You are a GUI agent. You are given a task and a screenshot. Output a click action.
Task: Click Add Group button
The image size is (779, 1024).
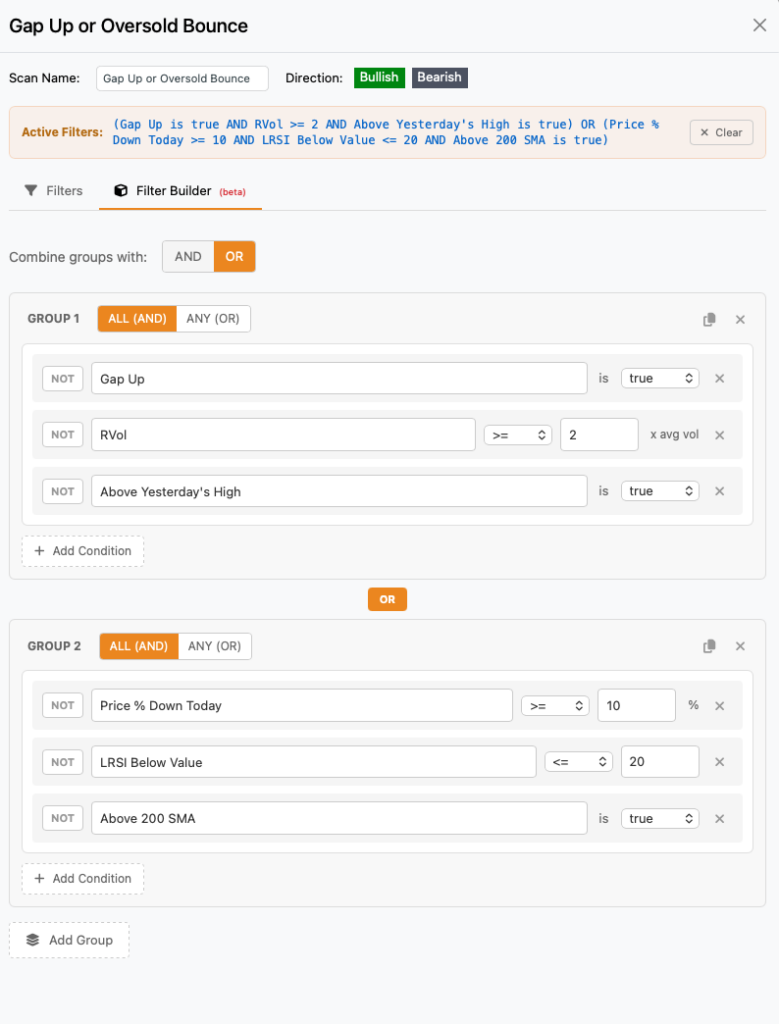(69, 940)
